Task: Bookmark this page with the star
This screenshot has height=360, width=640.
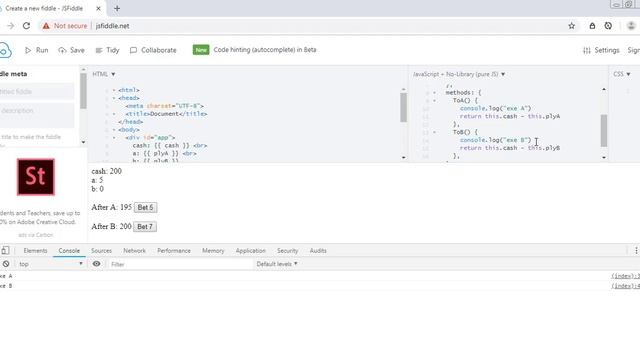Action: [x=571, y=26]
